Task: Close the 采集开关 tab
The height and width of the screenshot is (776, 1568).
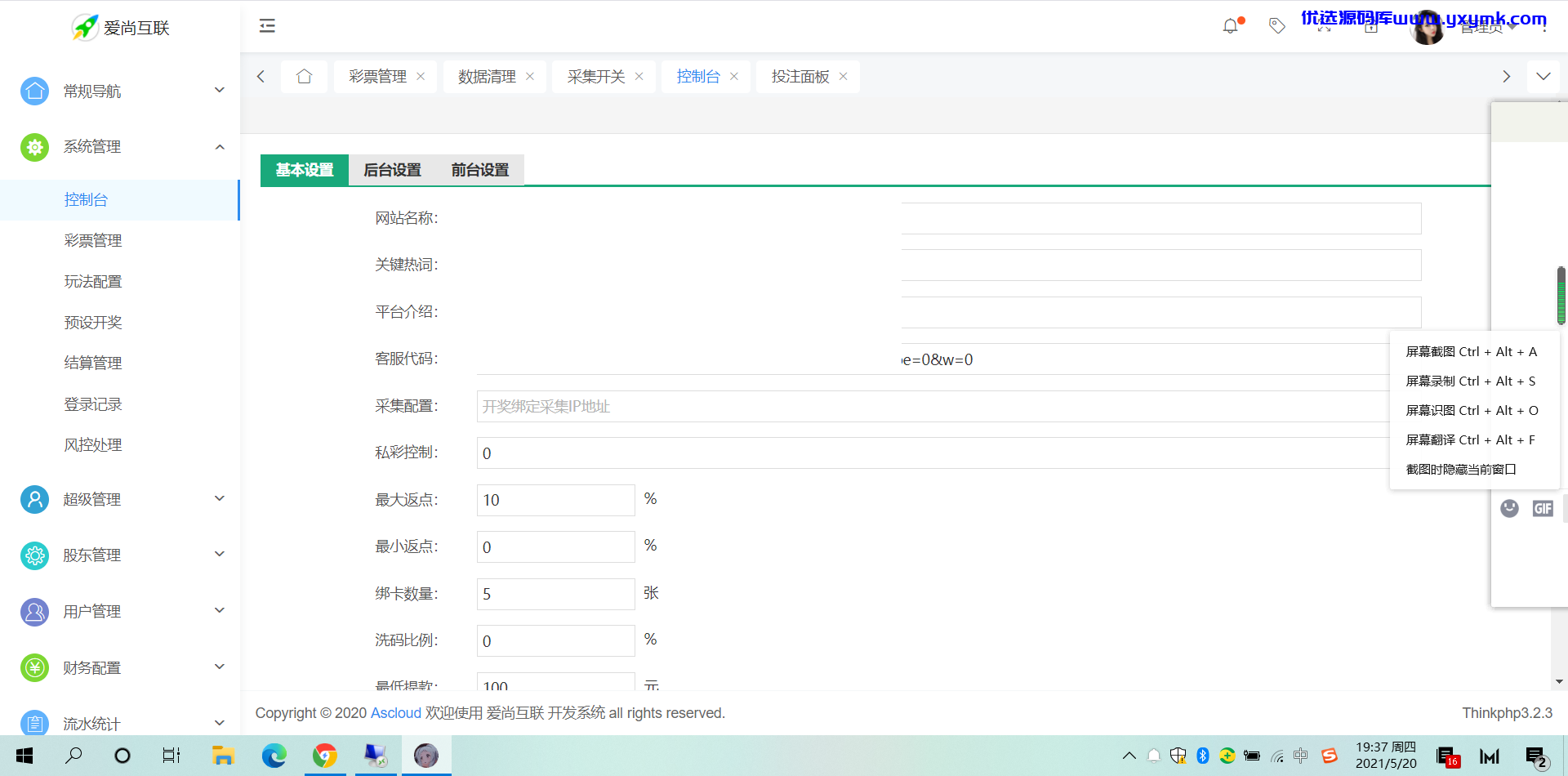Action: (x=639, y=76)
